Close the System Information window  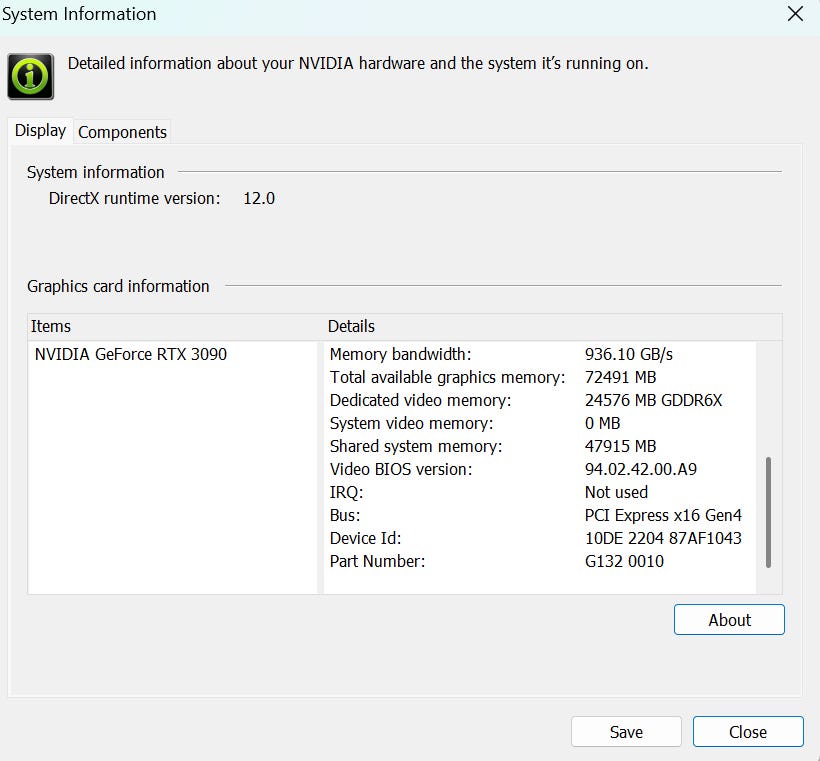[795, 14]
